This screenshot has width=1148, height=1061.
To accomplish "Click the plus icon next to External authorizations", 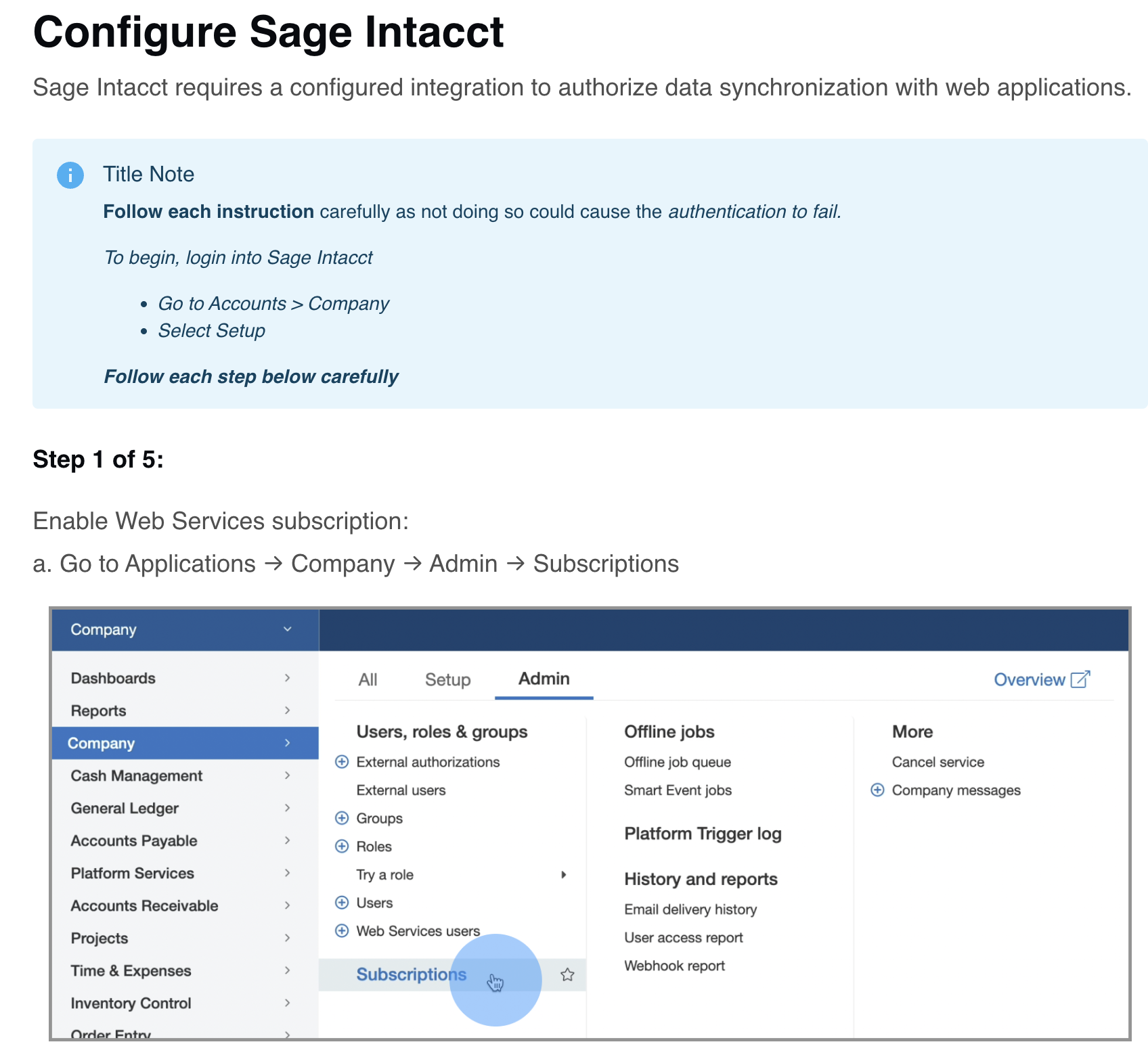I will tap(342, 762).
